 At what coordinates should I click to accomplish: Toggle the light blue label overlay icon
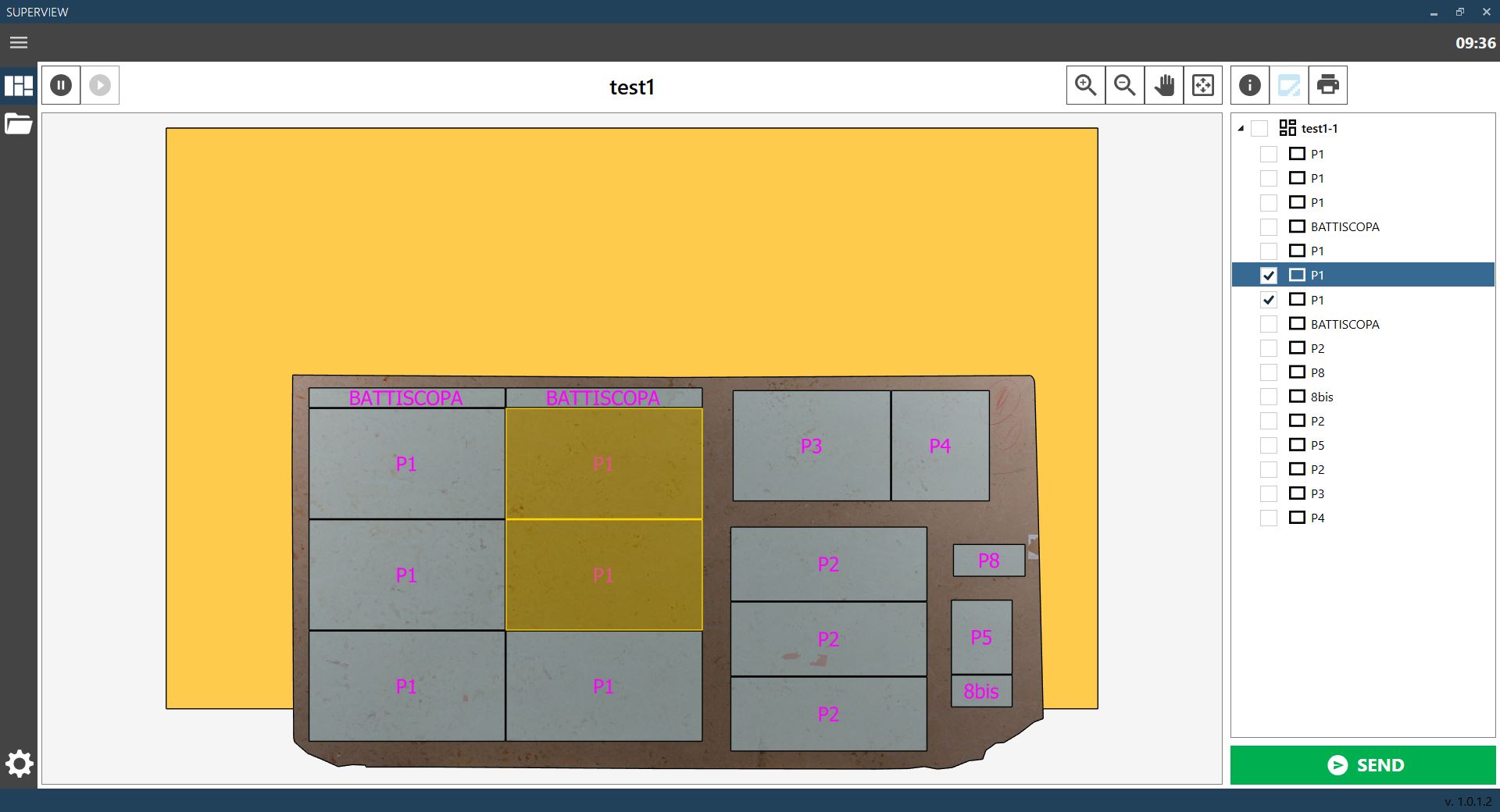1289,85
